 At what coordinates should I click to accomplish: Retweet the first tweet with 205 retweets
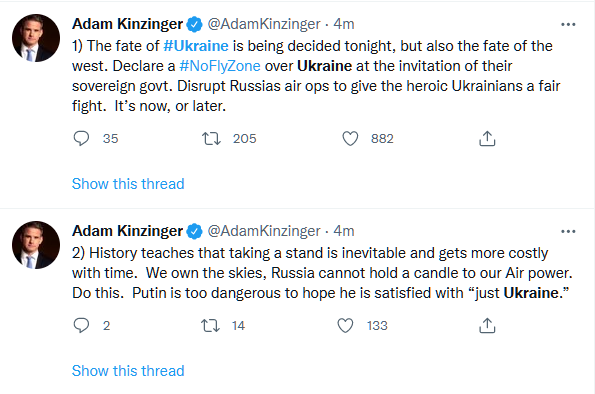211,139
